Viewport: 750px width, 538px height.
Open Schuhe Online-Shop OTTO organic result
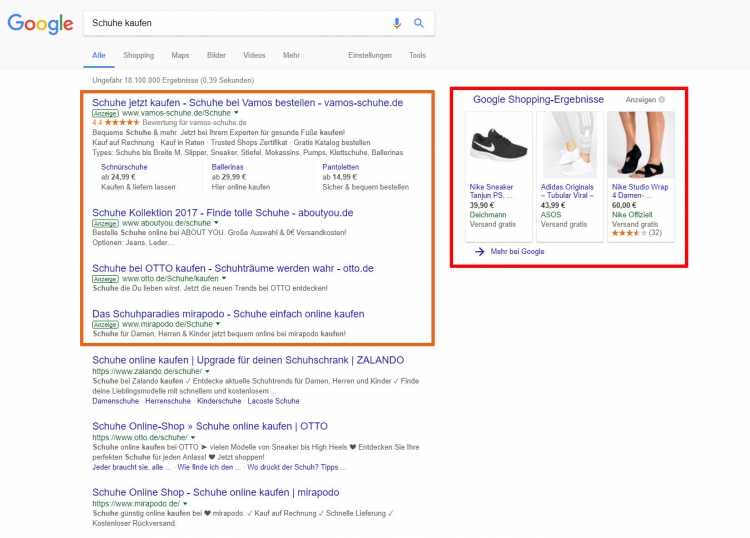pyautogui.click(x=210, y=426)
